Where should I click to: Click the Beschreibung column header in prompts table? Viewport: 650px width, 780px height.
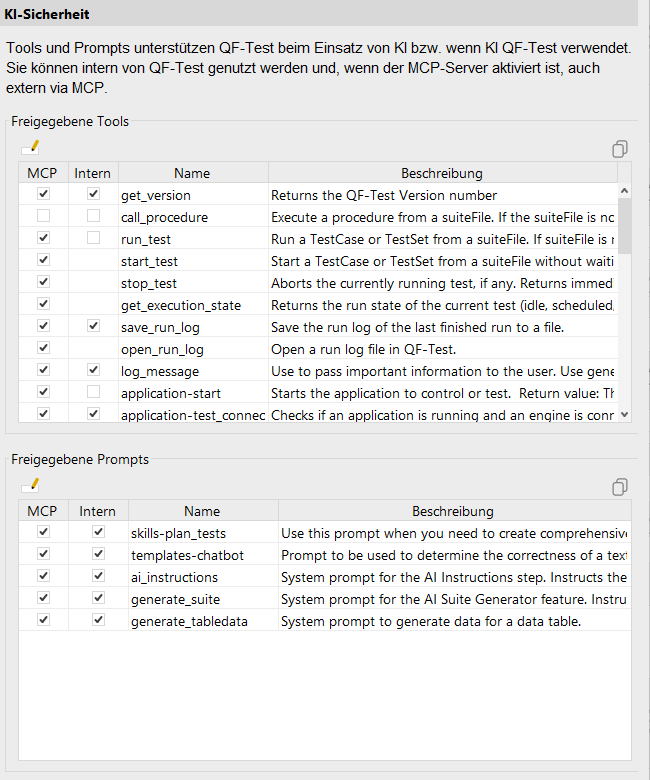pyautogui.click(x=454, y=511)
